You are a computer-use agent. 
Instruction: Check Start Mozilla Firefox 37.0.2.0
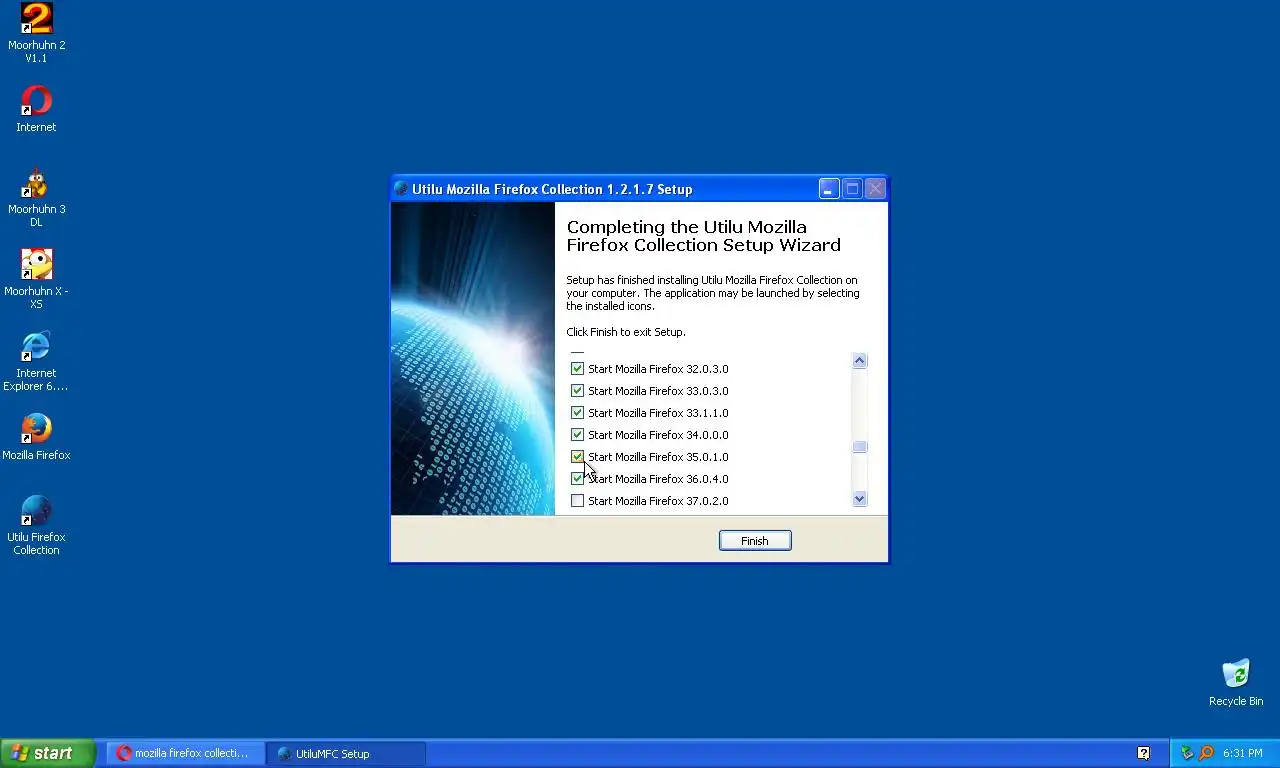(x=577, y=501)
